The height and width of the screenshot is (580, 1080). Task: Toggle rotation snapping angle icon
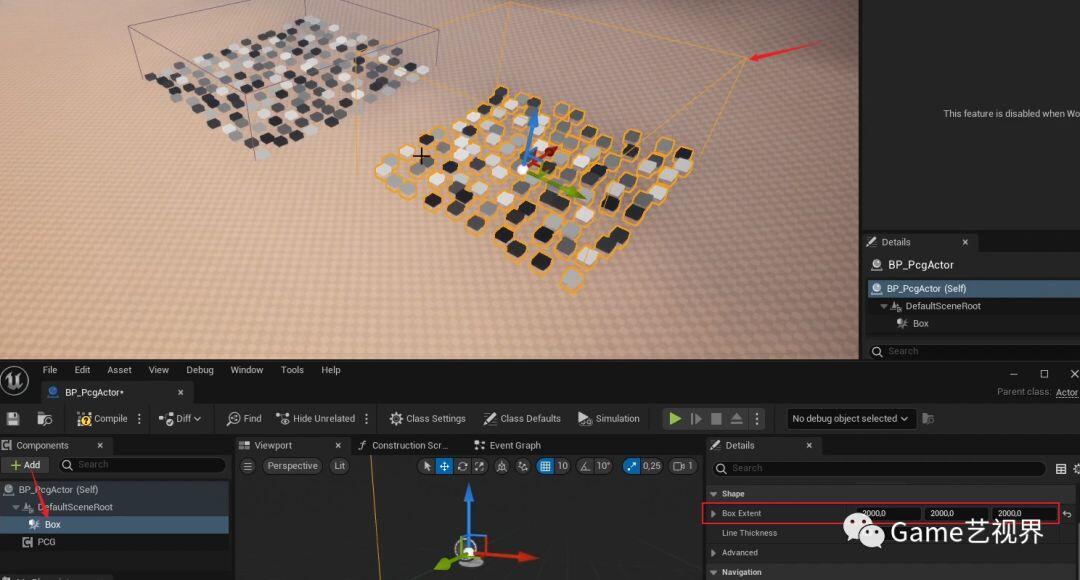(x=585, y=466)
